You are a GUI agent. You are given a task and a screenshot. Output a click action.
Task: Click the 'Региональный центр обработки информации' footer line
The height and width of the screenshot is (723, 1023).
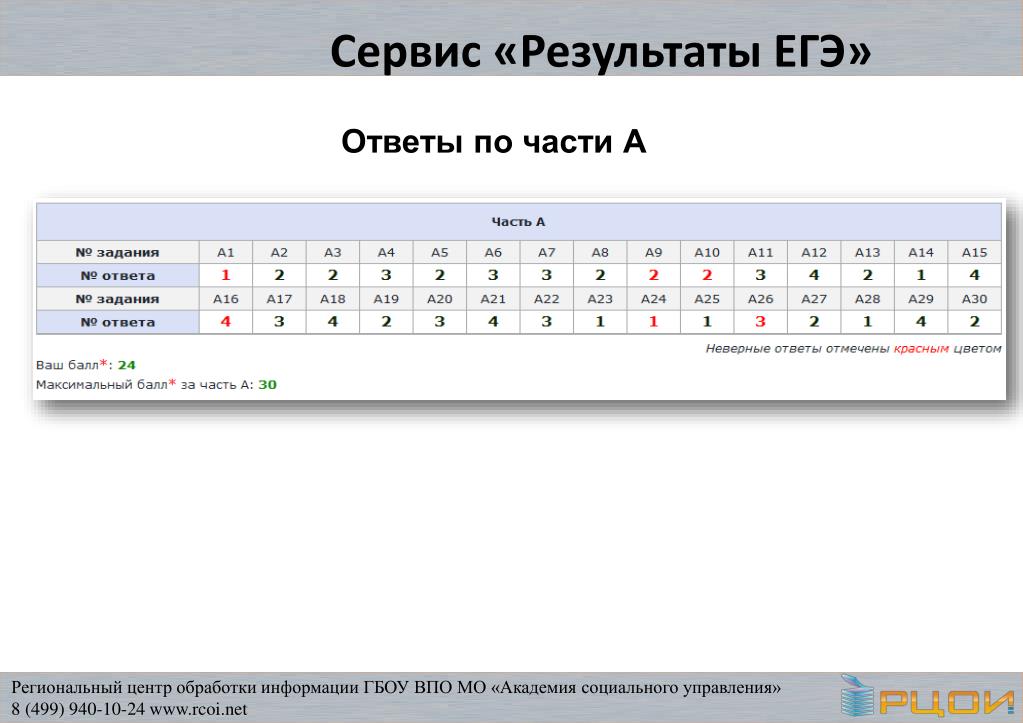[x=395, y=688]
